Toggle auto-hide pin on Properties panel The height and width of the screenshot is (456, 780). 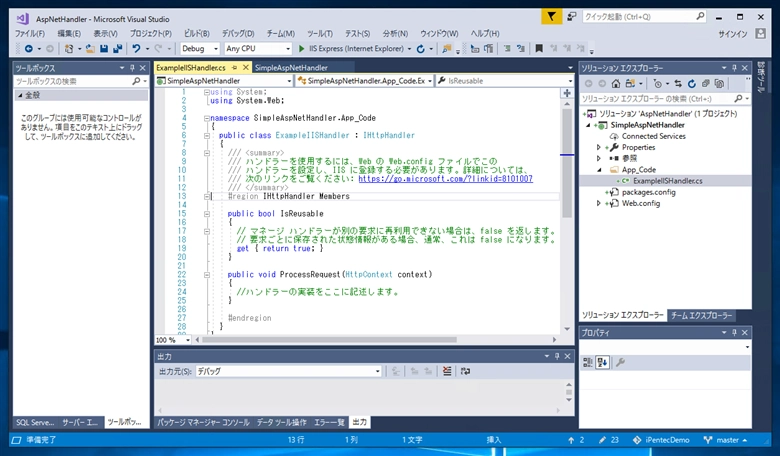[x=734, y=332]
